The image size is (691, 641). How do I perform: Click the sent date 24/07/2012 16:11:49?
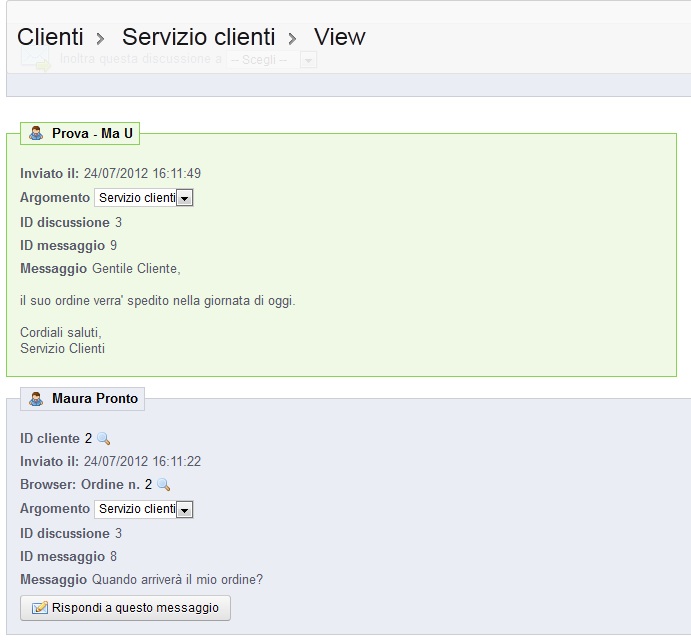coord(142,173)
